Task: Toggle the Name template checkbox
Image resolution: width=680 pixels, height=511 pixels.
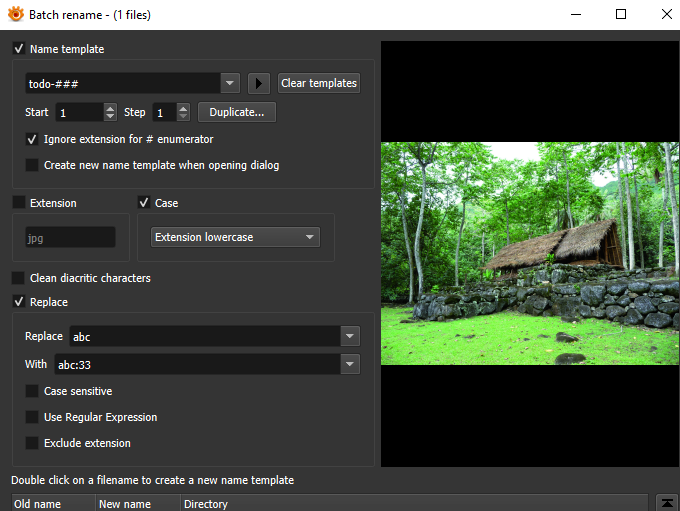Action: click(19, 49)
